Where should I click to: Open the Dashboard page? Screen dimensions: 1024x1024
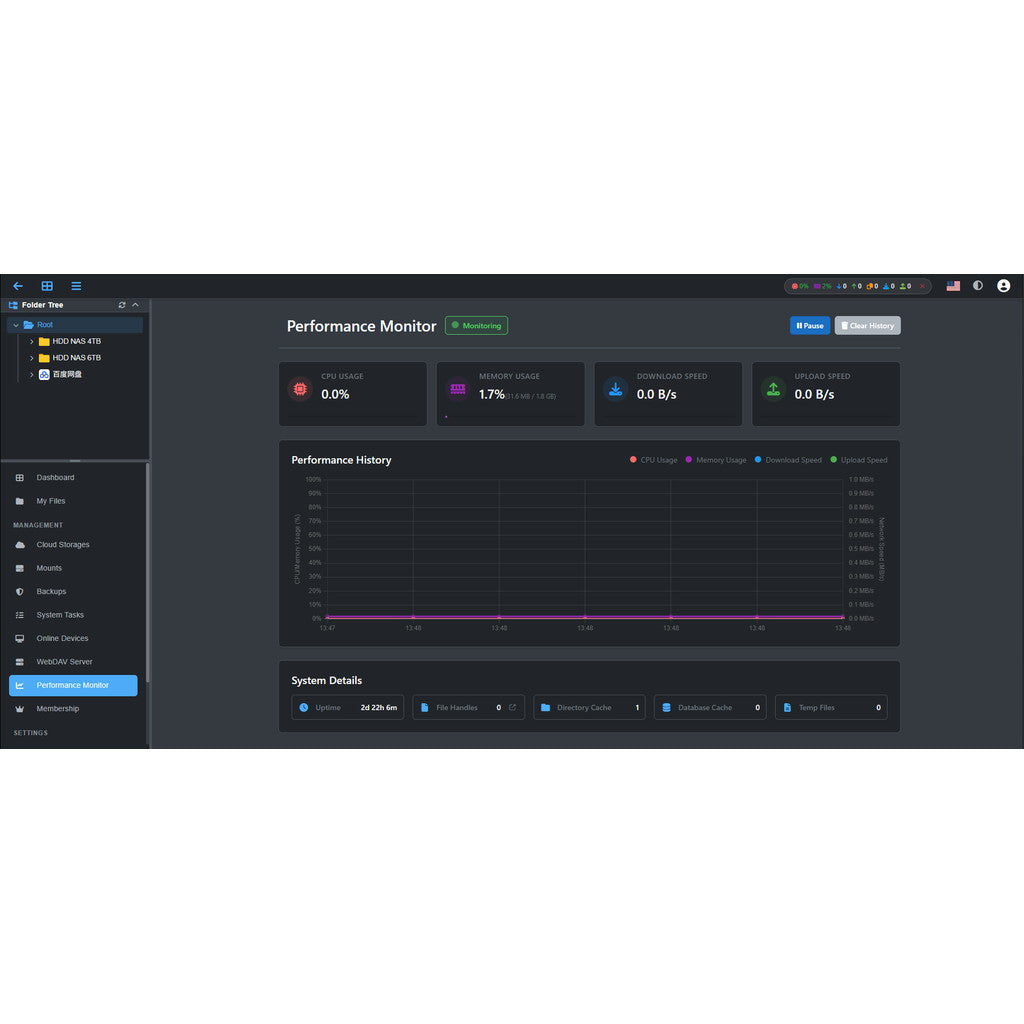[x=73, y=477]
